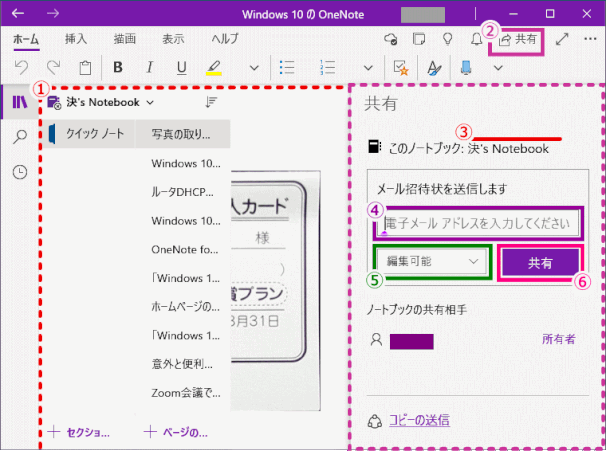Click the 所有者 owner label
Screen dimensions: 606x451
pos(558,339)
